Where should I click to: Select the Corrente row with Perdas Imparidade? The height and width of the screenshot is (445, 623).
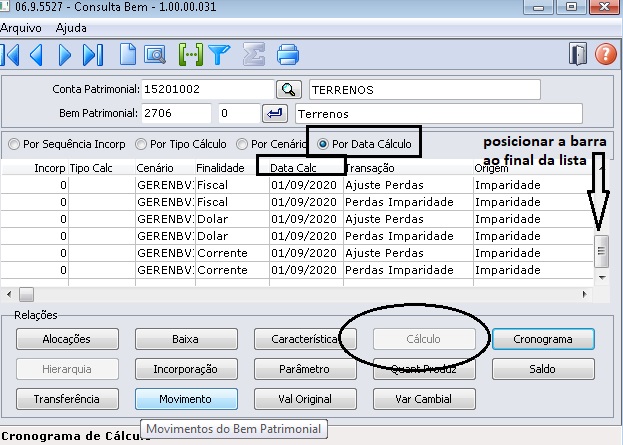click(x=297, y=271)
